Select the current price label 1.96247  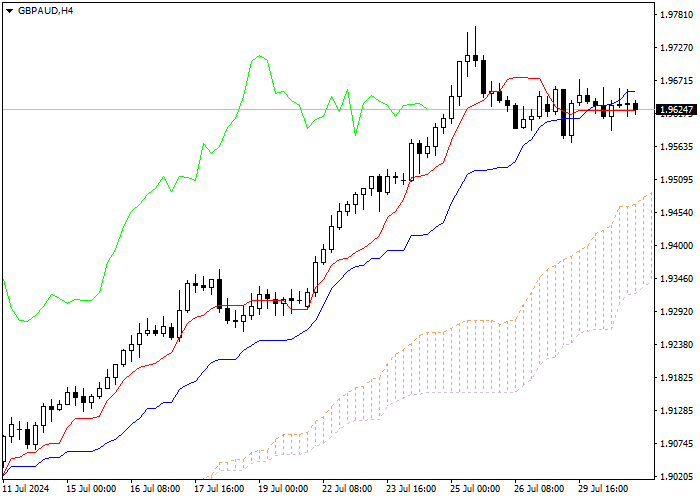coord(676,110)
